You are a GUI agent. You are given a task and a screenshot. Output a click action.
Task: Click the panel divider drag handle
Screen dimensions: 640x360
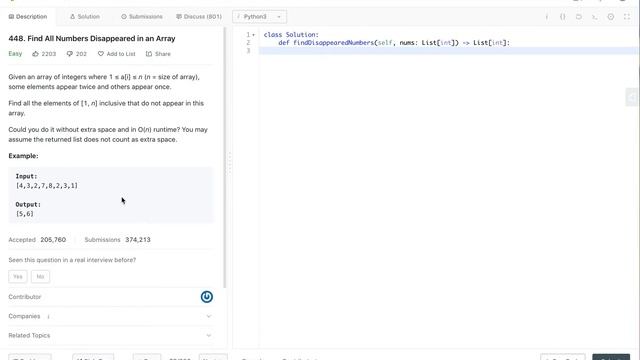coord(229,163)
